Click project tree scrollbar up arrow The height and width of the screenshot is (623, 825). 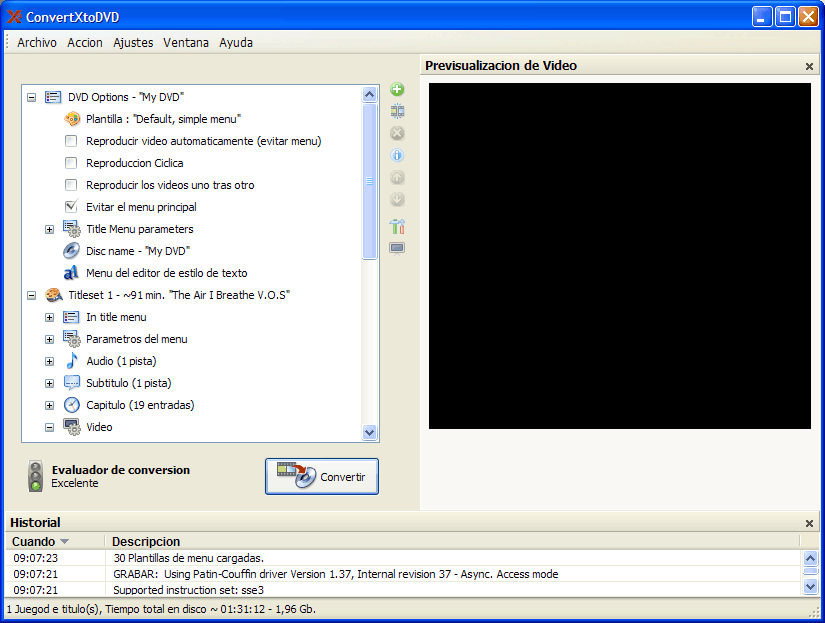click(369, 94)
